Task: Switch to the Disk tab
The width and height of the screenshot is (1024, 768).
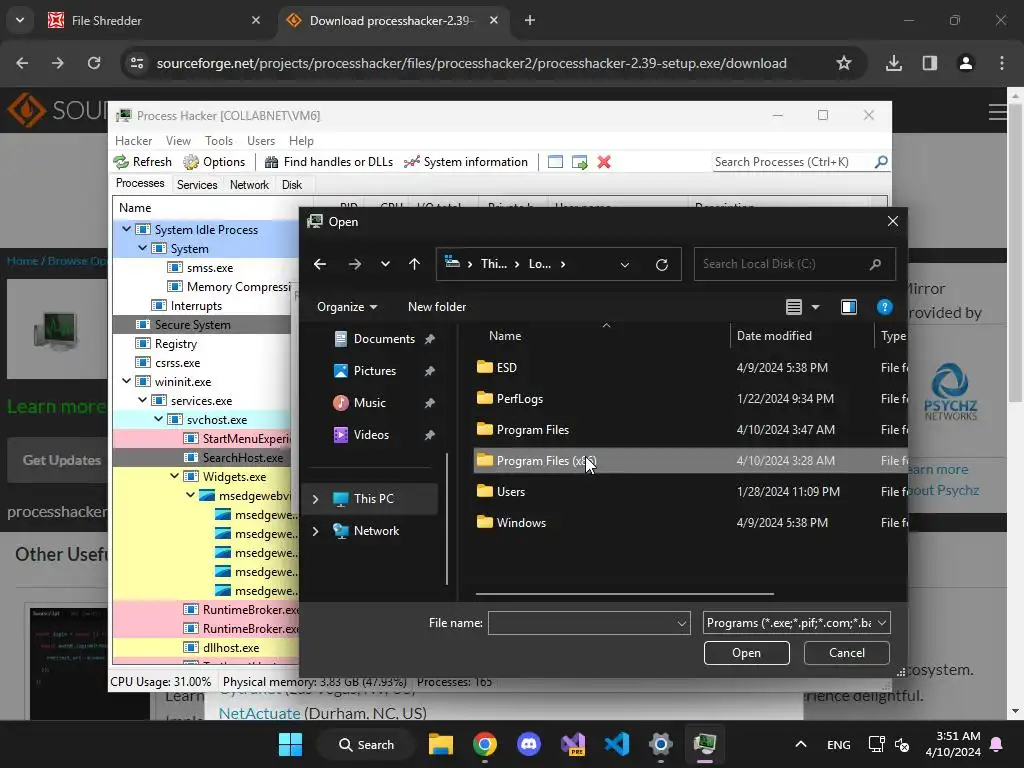Action: (x=292, y=185)
